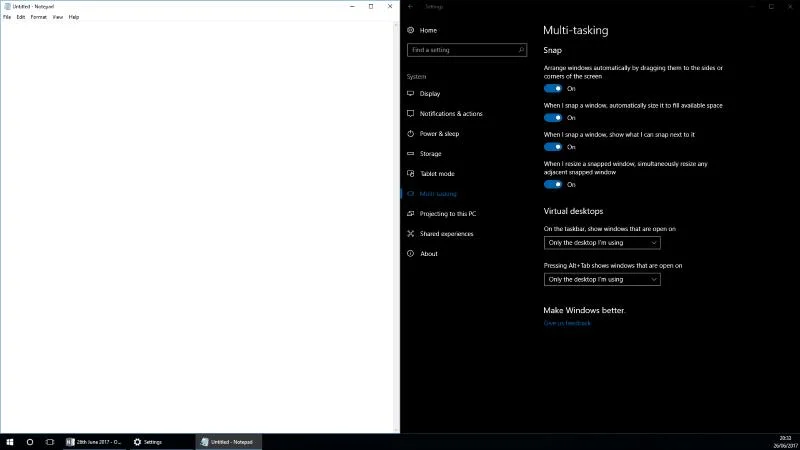800x450 pixels.
Task: Click the Give us feedback link
Action: (567, 323)
